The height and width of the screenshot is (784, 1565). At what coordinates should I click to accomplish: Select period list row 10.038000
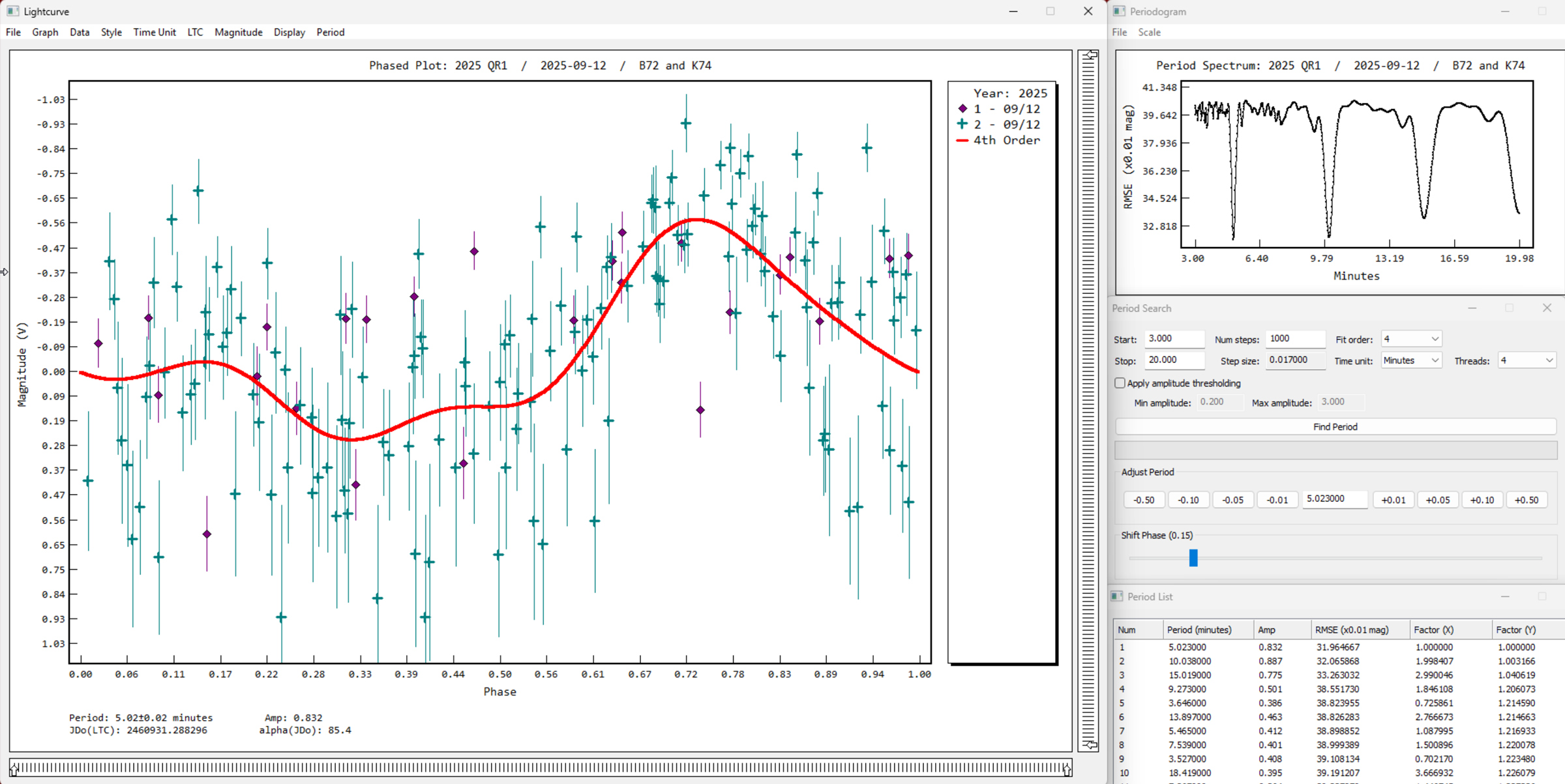pos(1339,661)
